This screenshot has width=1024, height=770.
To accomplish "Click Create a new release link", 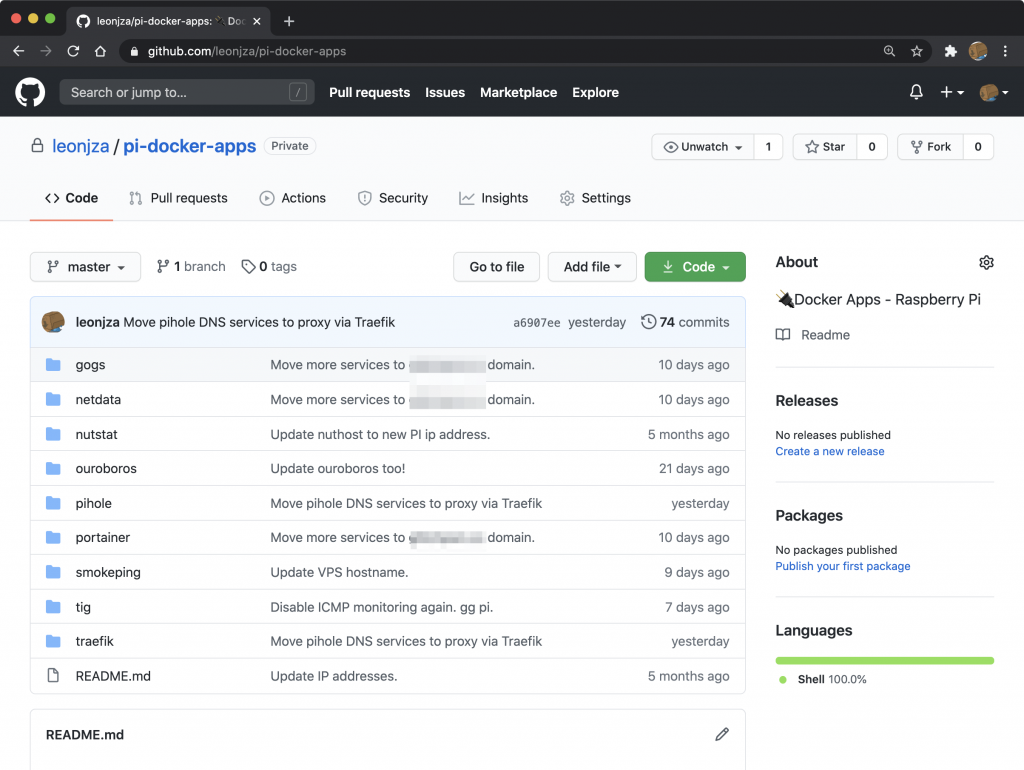I will [x=829, y=451].
